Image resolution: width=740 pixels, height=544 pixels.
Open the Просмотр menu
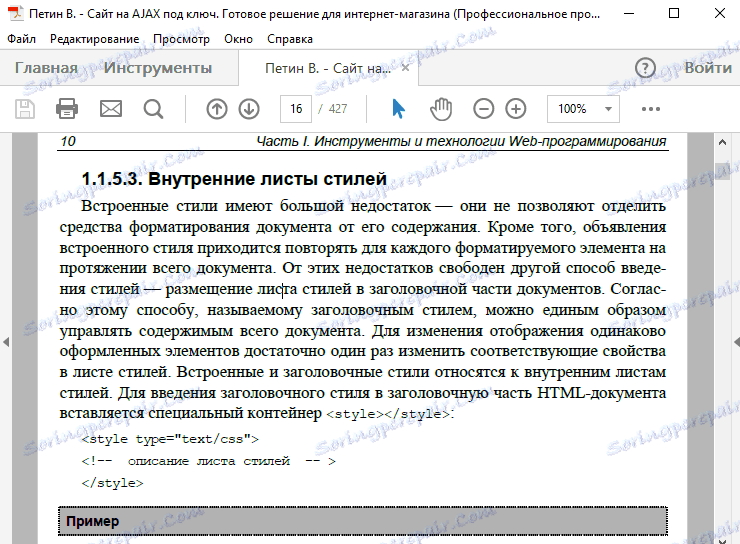181,39
